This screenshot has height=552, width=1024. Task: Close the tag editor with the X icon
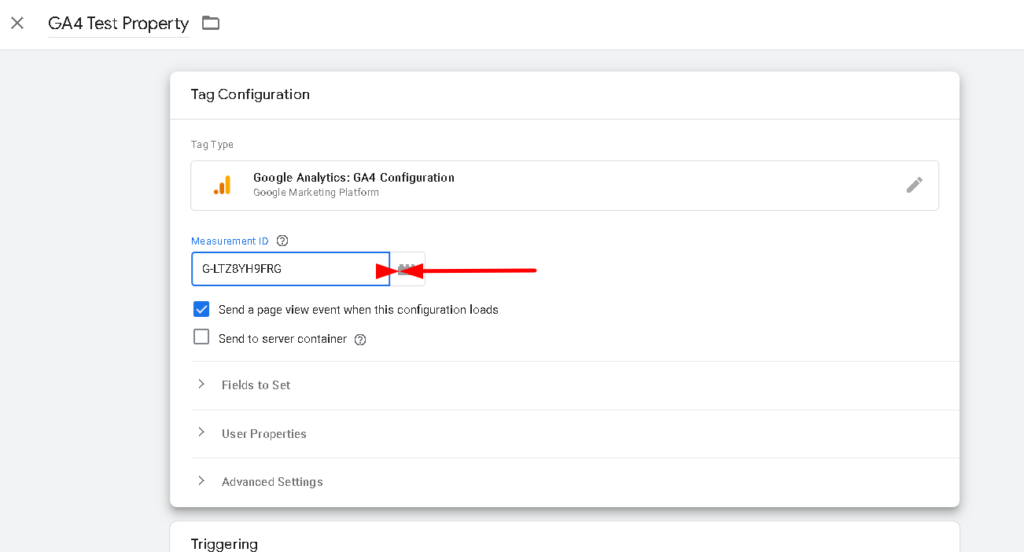[x=18, y=23]
